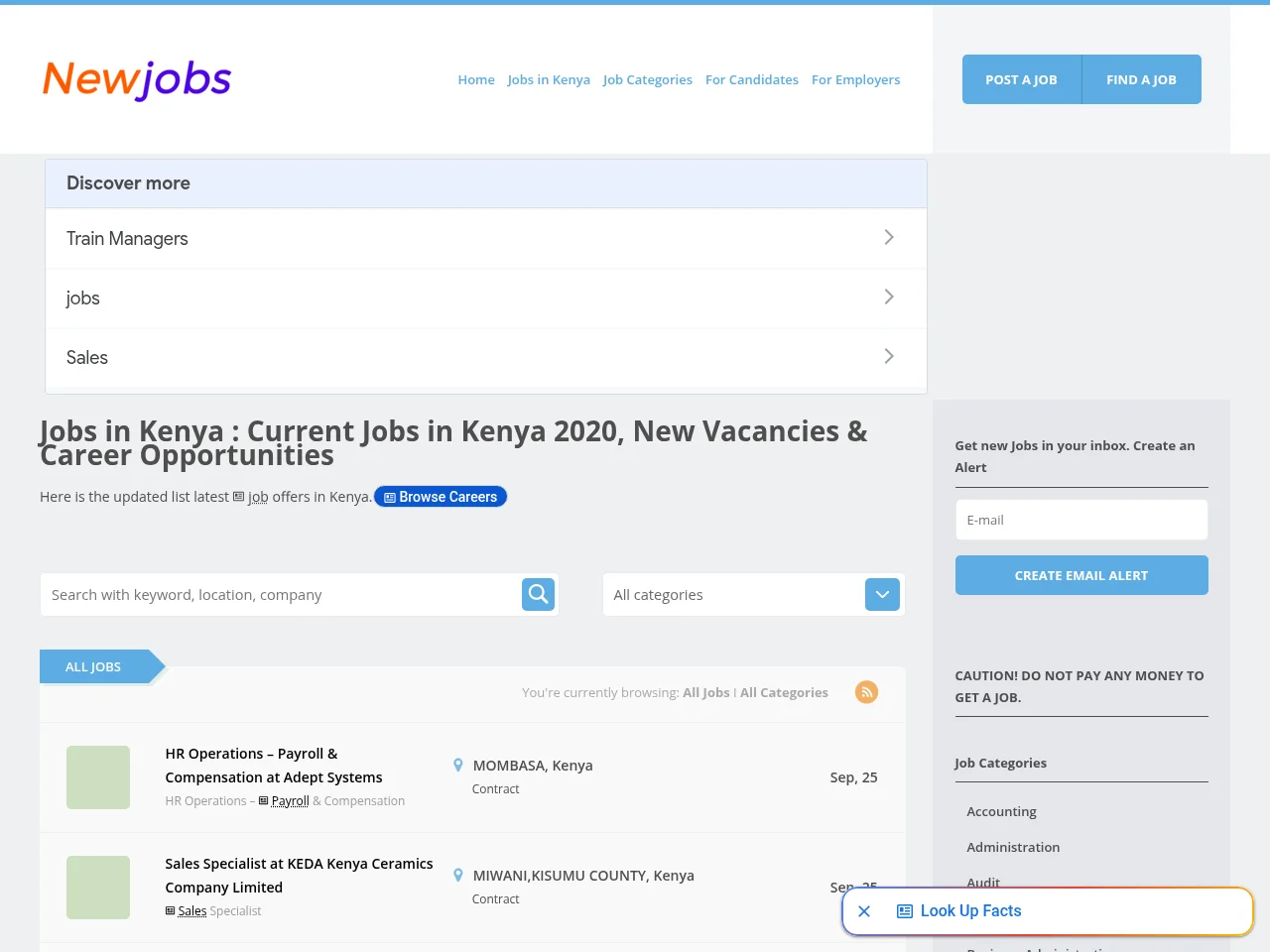Viewport: 1270px width, 952px height.
Task: Click the Discover more heading
Action: click(x=128, y=183)
